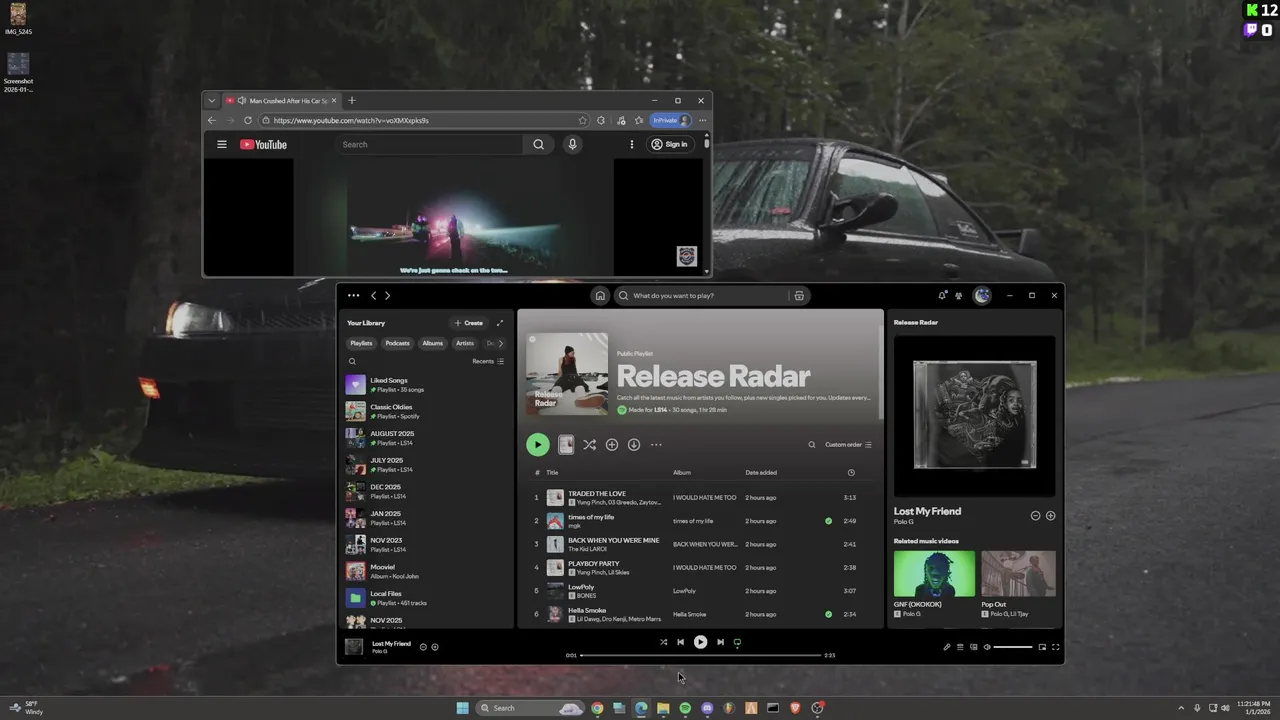Open more options for Release Radar
The image size is (1280, 720).
point(656,445)
